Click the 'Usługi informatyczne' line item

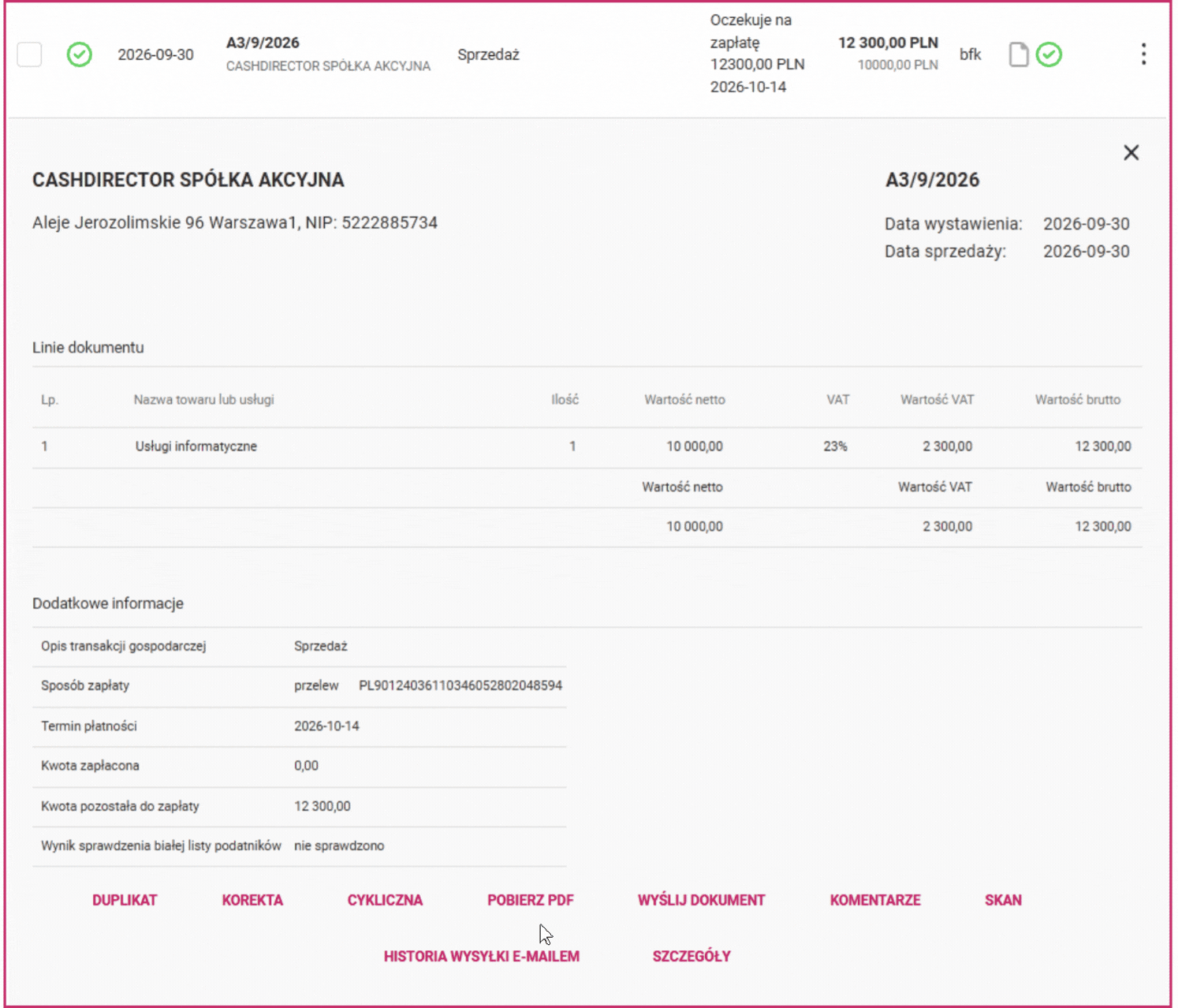point(196,446)
